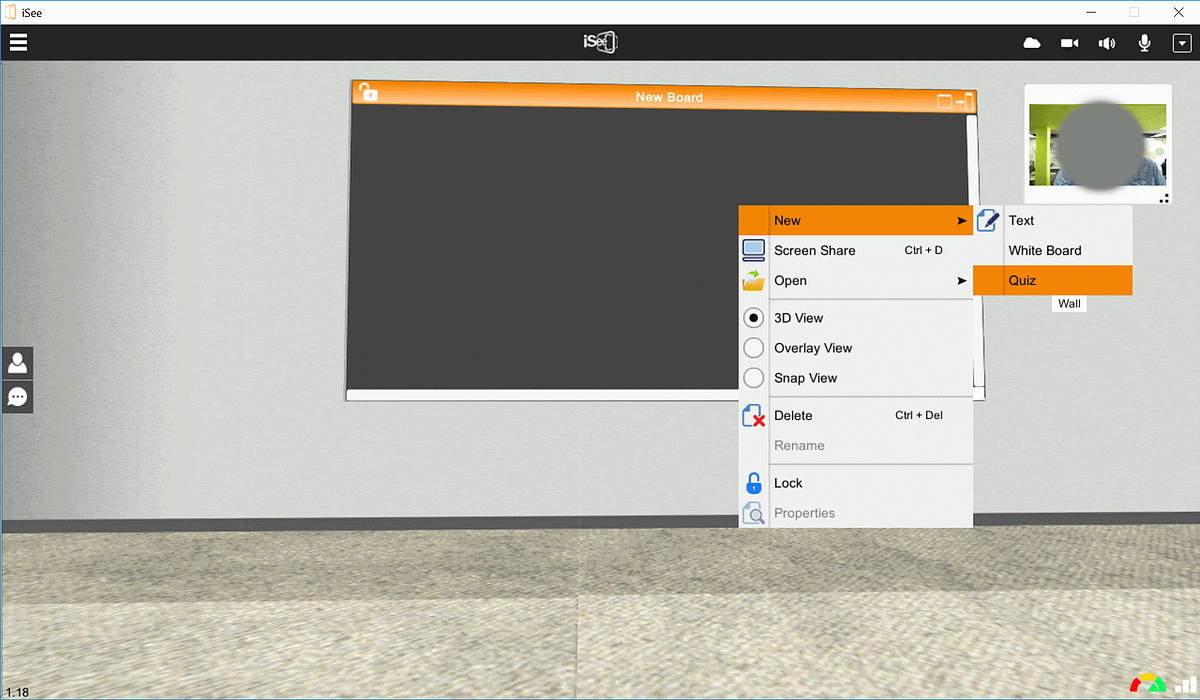Click the connection quality gauge icon
The image size is (1200, 700).
click(1148, 683)
